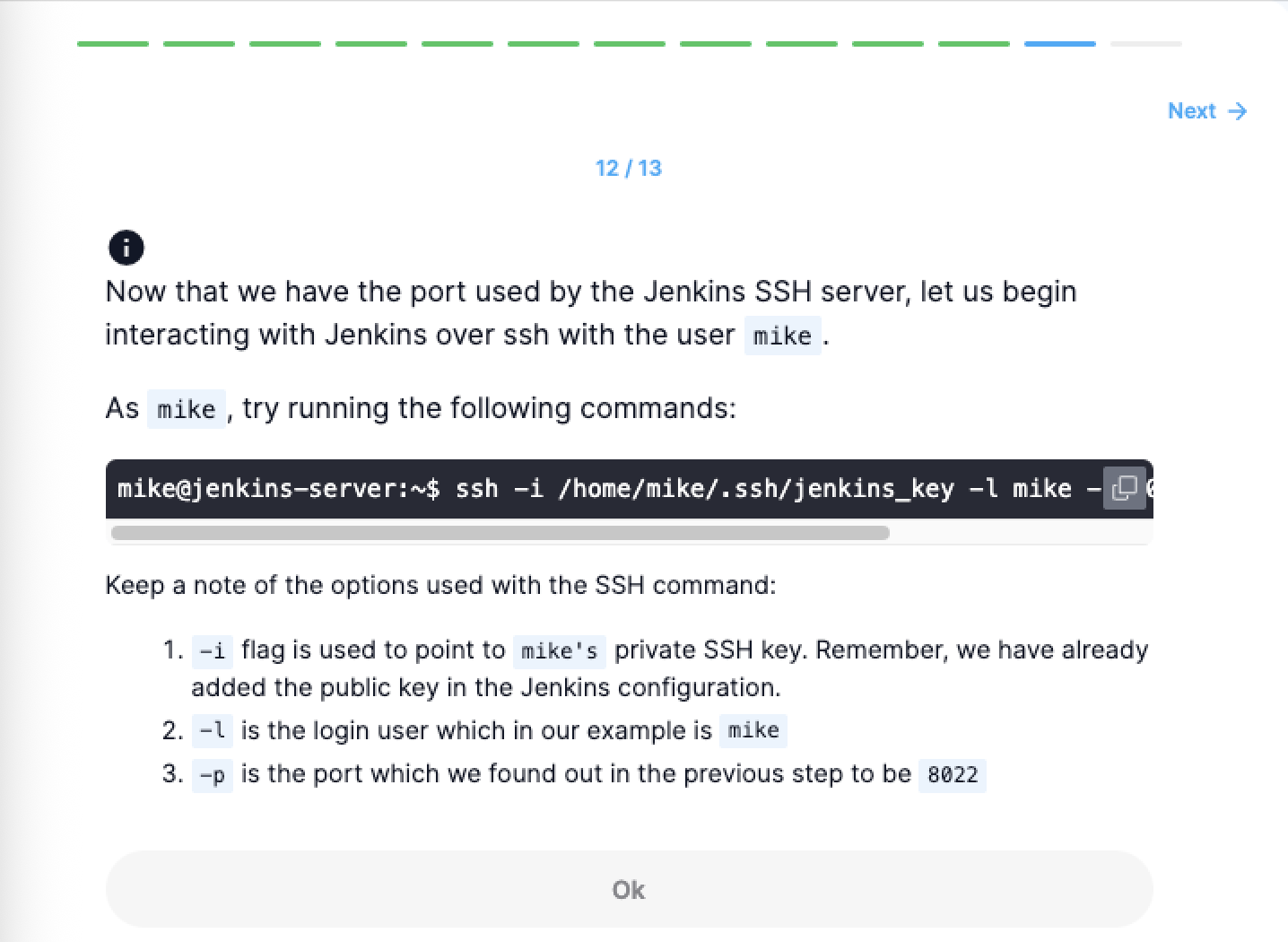Click the -i flag code chip
This screenshot has height=942, width=1288.
(x=213, y=650)
